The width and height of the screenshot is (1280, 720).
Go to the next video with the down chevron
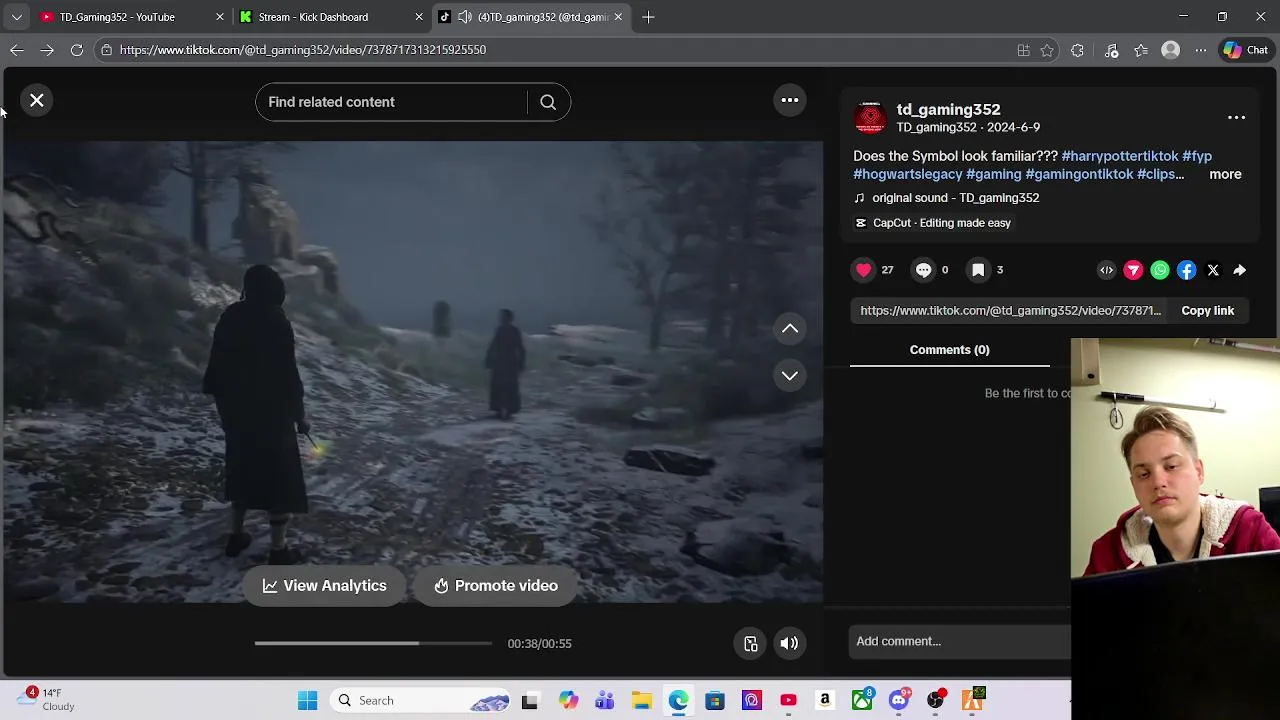pos(790,376)
